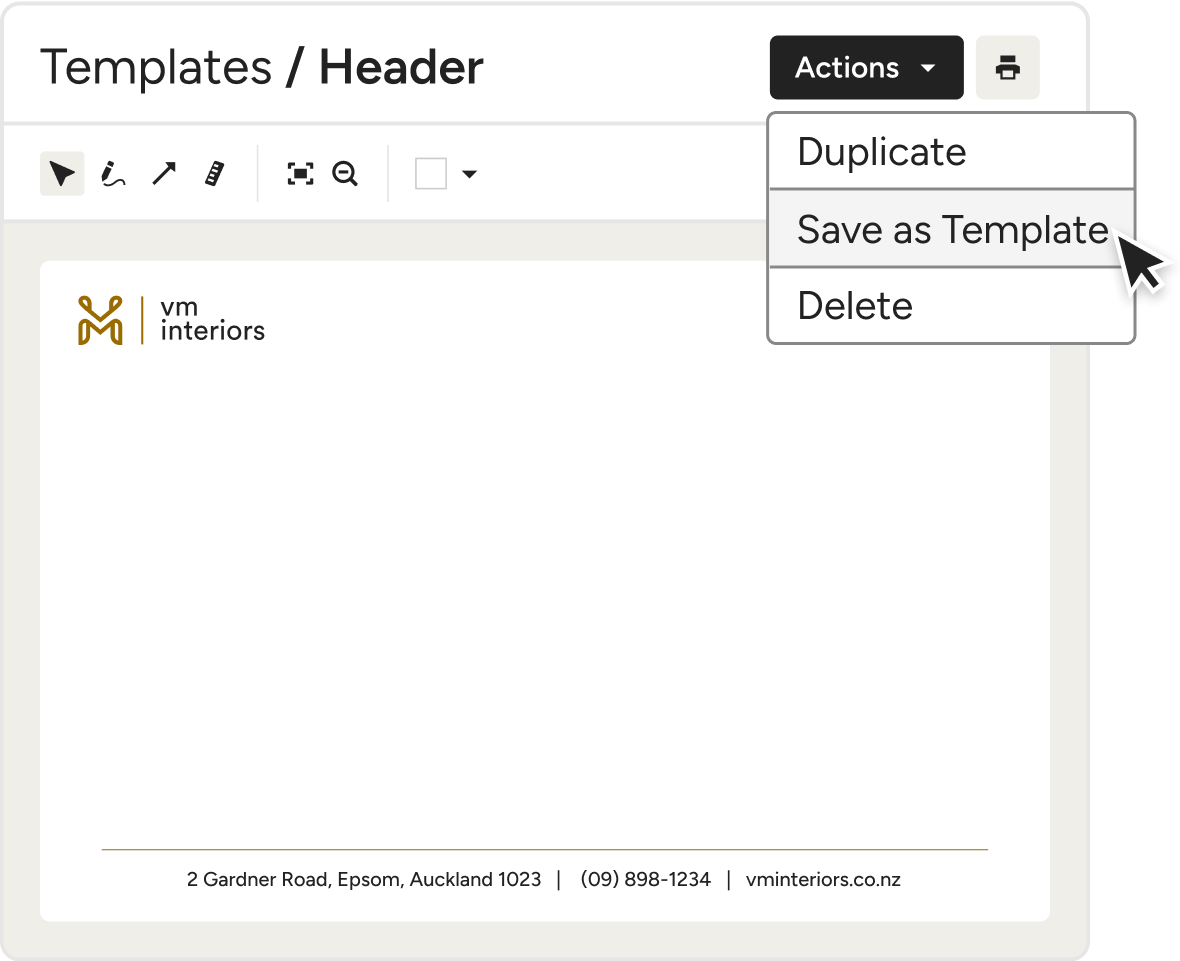
Task: Choose Delete from the Actions menu
Action: point(951,306)
